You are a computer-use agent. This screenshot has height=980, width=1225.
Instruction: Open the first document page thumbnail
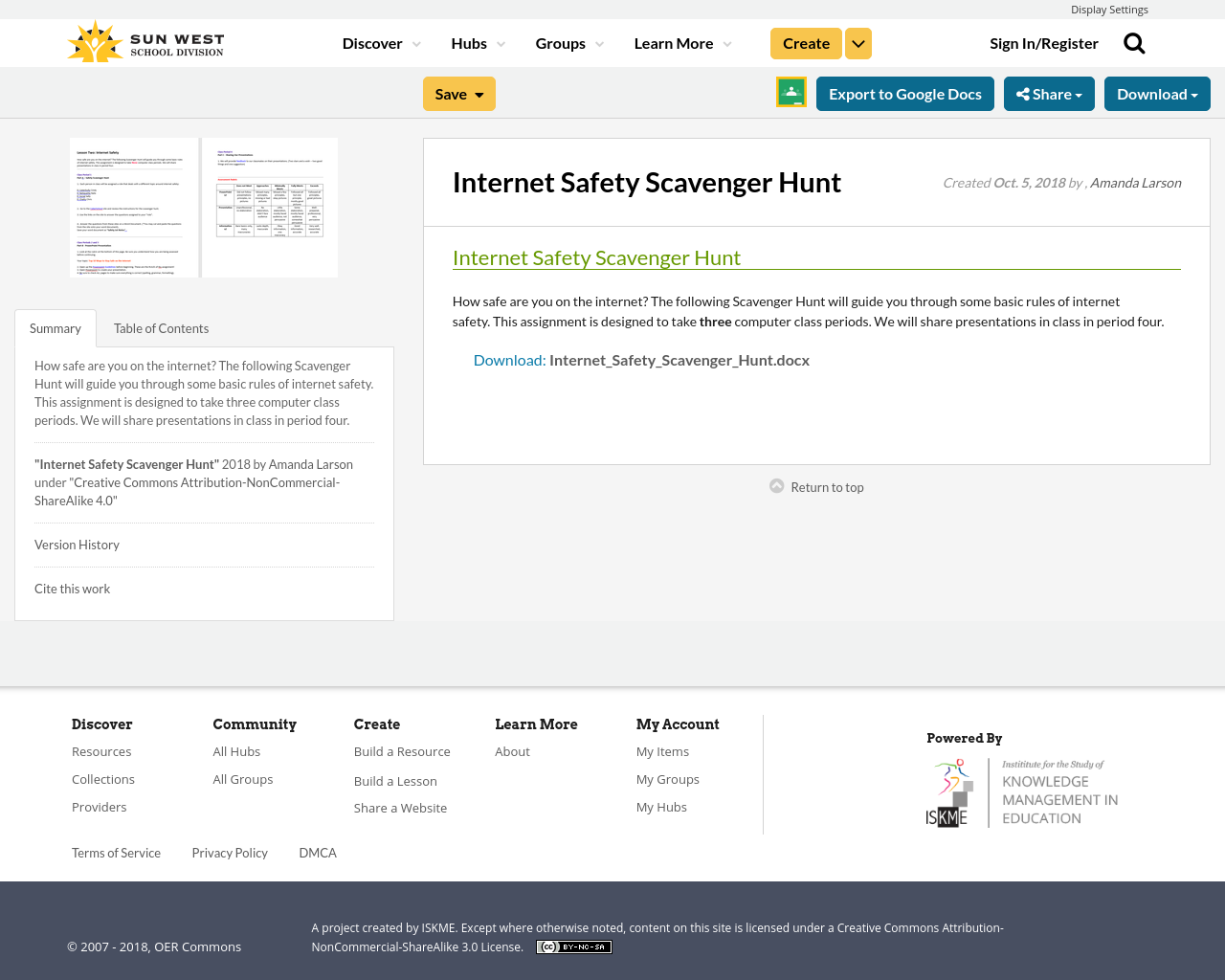(x=134, y=208)
